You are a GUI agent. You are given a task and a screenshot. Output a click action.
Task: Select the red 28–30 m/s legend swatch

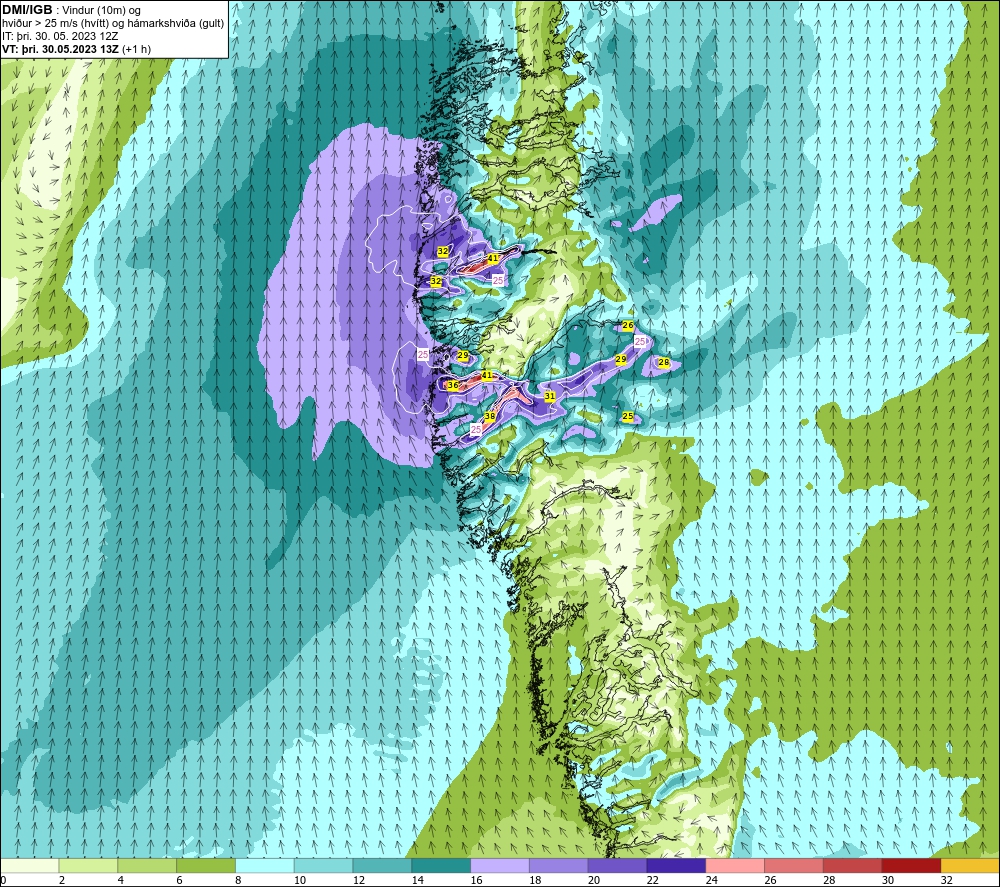point(853,865)
